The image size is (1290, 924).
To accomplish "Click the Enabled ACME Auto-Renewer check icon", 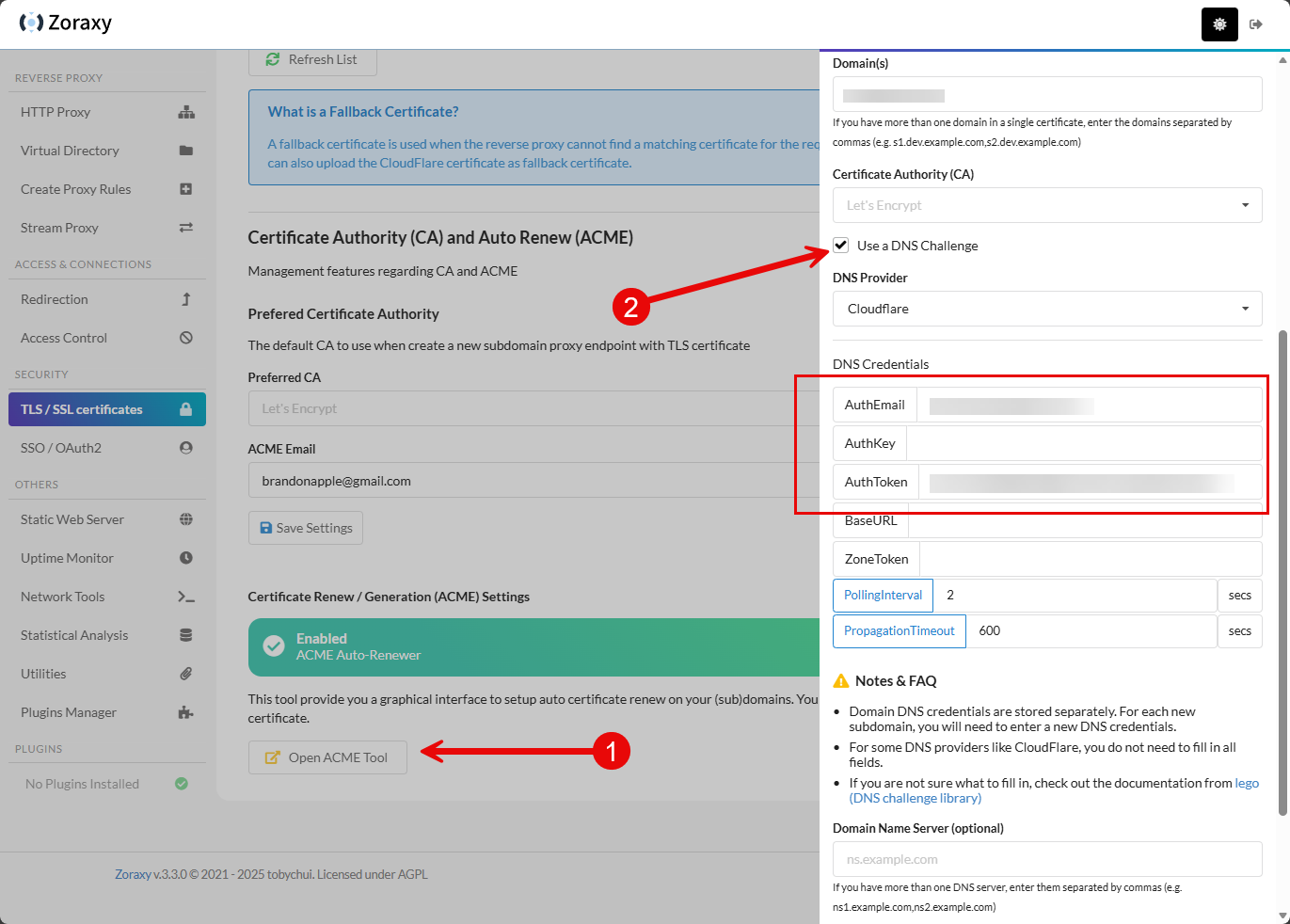I will tap(274, 646).
